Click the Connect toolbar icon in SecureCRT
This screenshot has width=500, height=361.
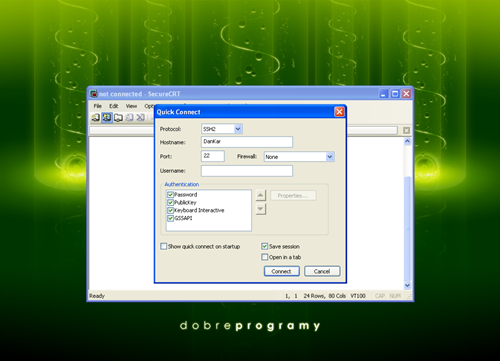click(x=96, y=118)
